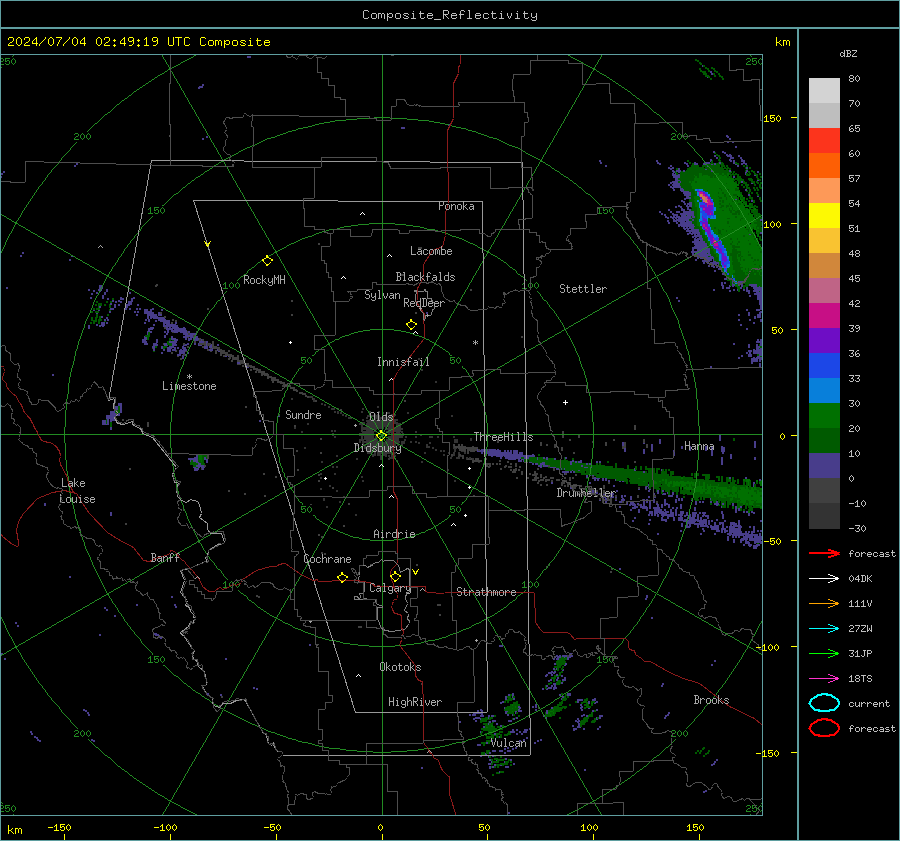This screenshot has width=900, height=841.
Task: Click the bright yellow 51-54 dBZ swatch
Action: click(824, 216)
